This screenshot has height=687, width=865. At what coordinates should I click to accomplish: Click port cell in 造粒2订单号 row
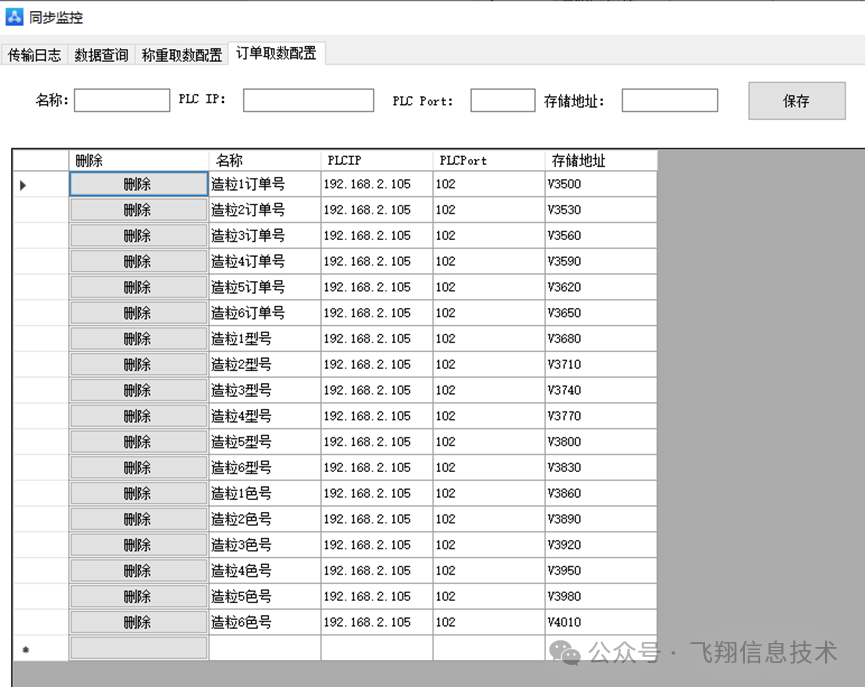[x=489, y=210]
